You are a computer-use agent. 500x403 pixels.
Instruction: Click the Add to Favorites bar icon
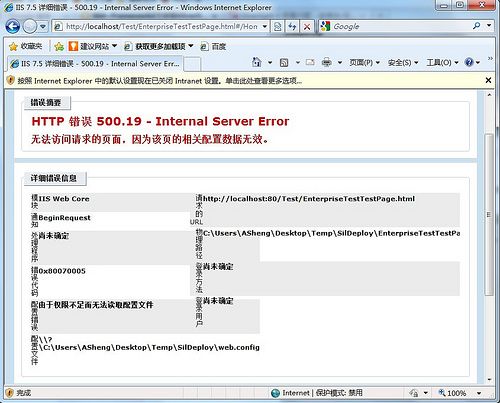(59, 47)
